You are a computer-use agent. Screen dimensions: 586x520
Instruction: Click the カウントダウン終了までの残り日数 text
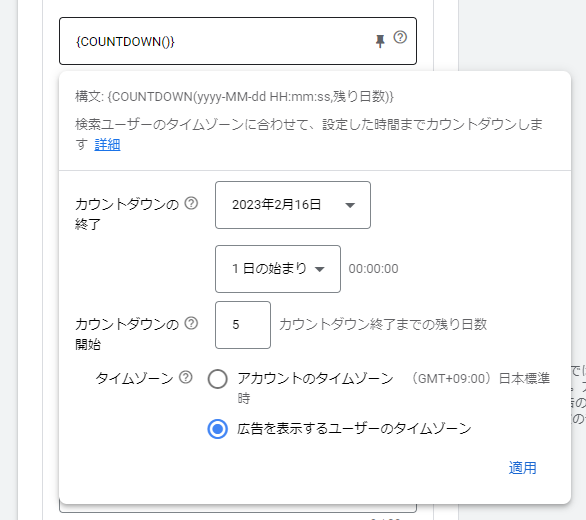383,324
